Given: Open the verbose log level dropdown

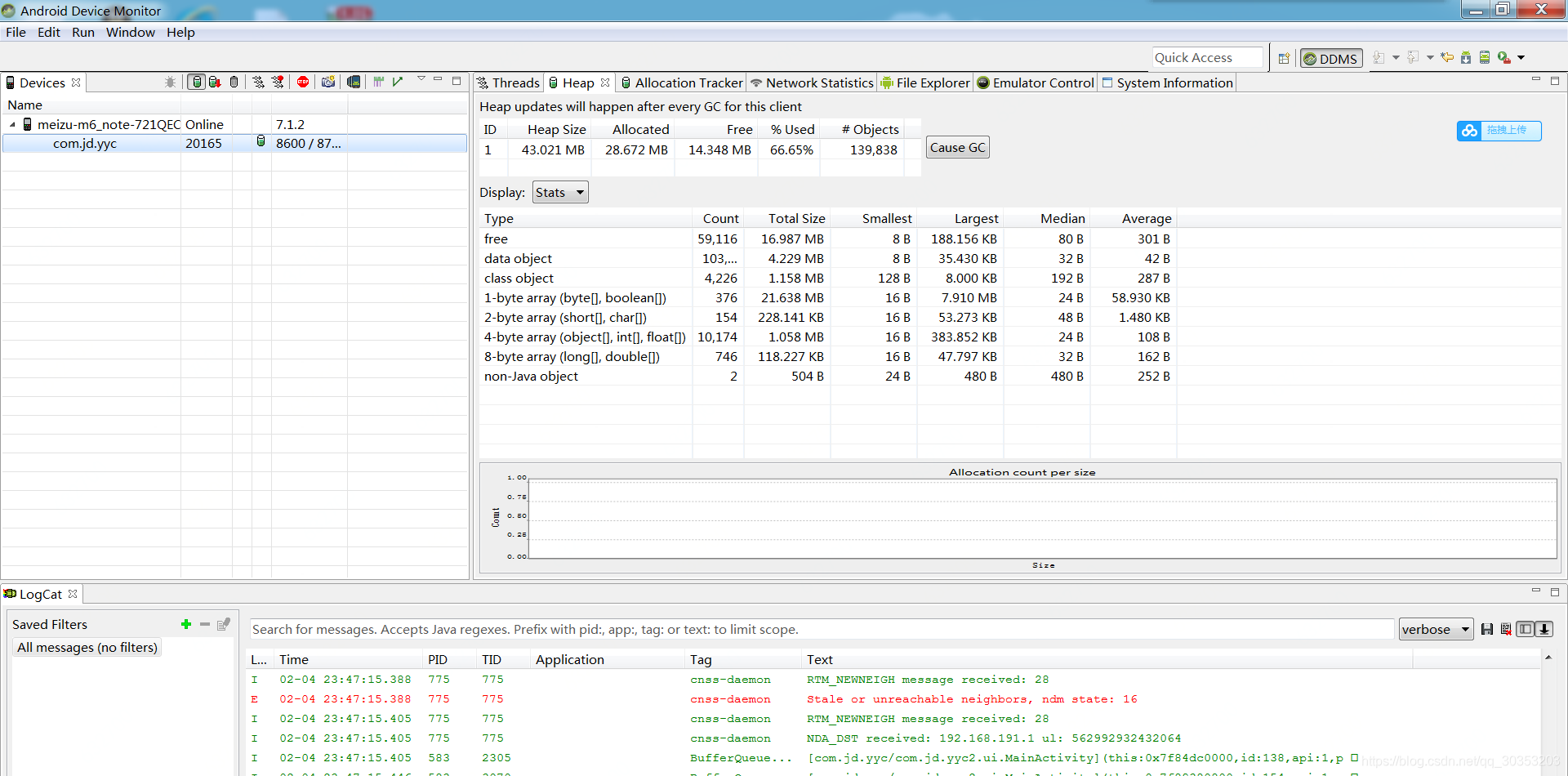Looking at the screenshot, I should pyautogui.click(x=1436, y=629).
